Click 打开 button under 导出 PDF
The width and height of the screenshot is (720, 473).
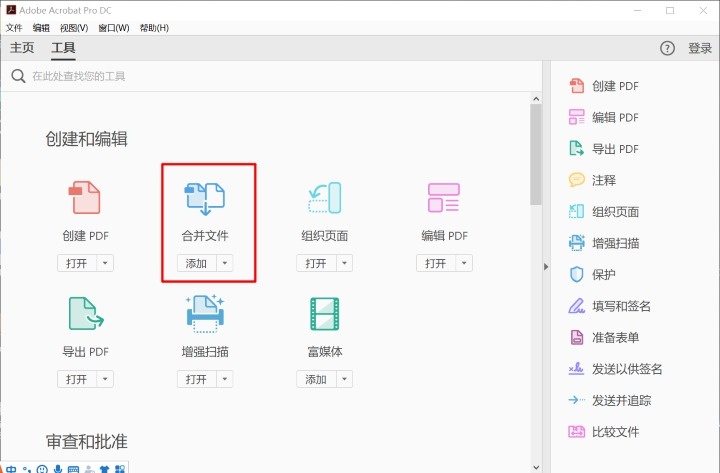pyautogui.click(x=77, y=379)
